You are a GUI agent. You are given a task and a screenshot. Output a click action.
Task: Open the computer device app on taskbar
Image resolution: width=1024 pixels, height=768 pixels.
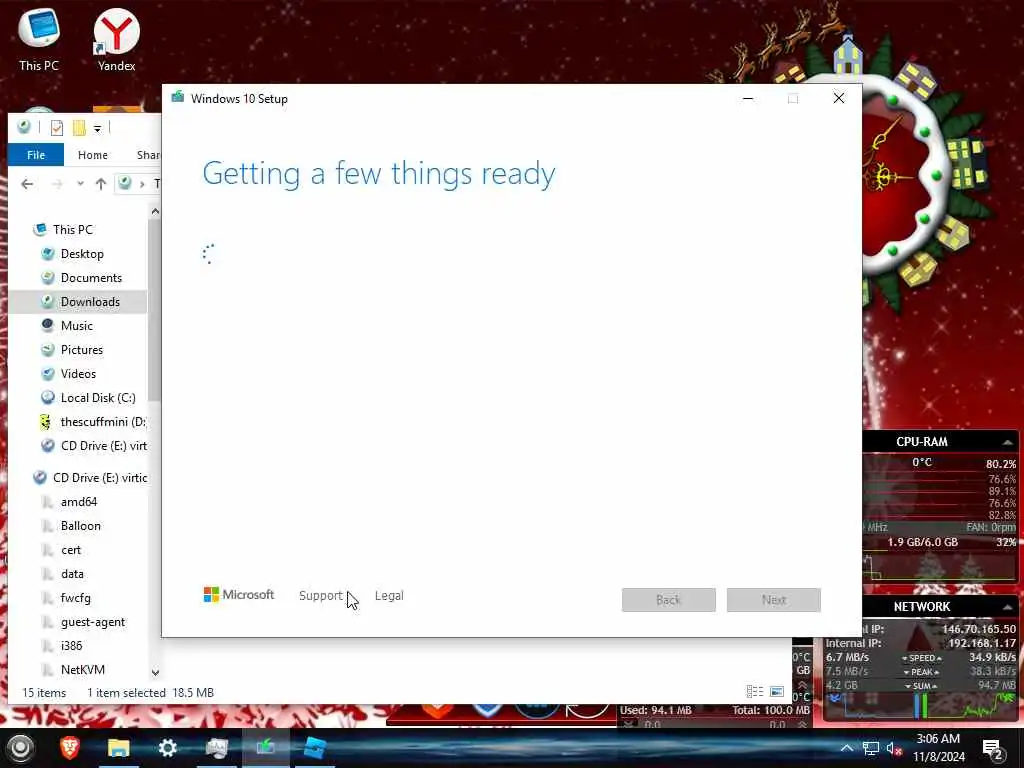point(216,747)
